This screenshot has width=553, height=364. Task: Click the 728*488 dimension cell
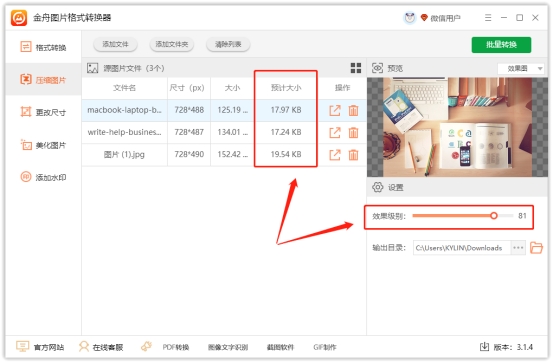click(x=189, y=110)
